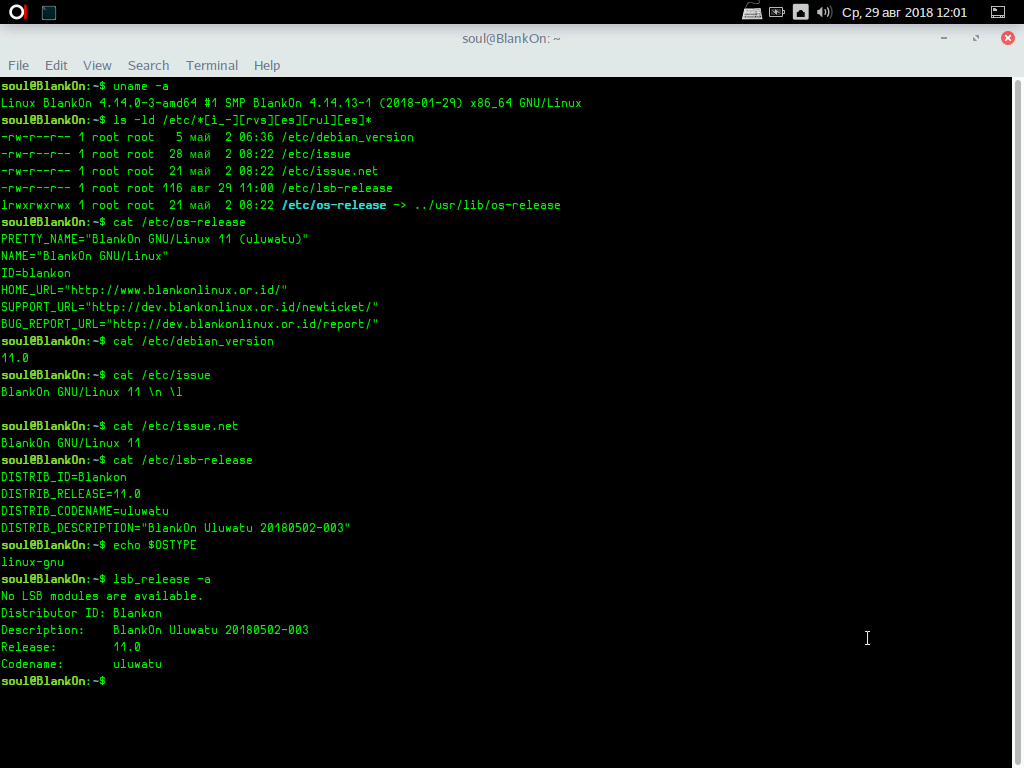The width and height of the screenshot is (1024, 768).
Task: Open the Help menu
Action: click(x=266, y=65)
